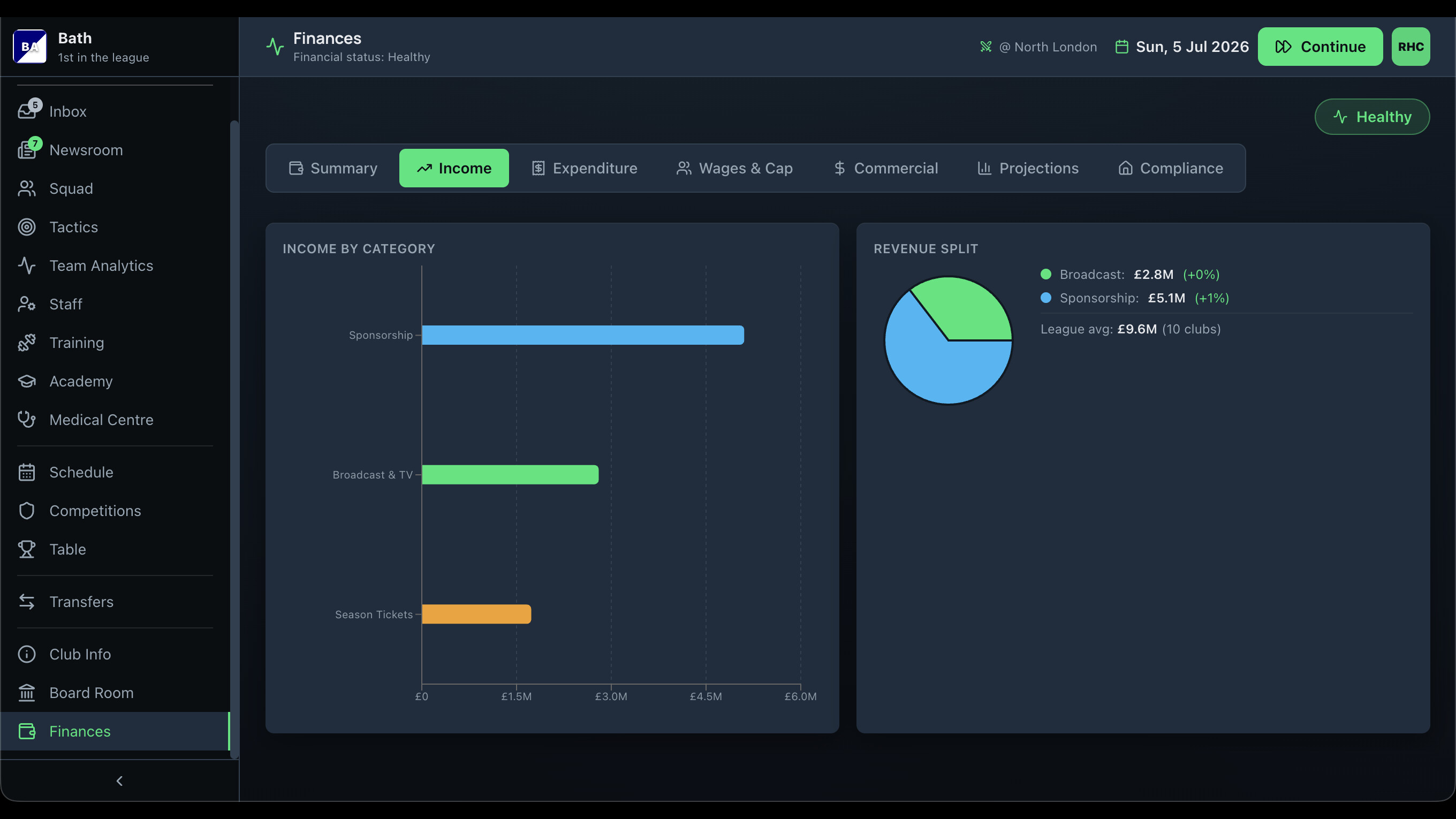
Task: Click the Broadcast & TV axis label
Action: [x=373, y=475]
